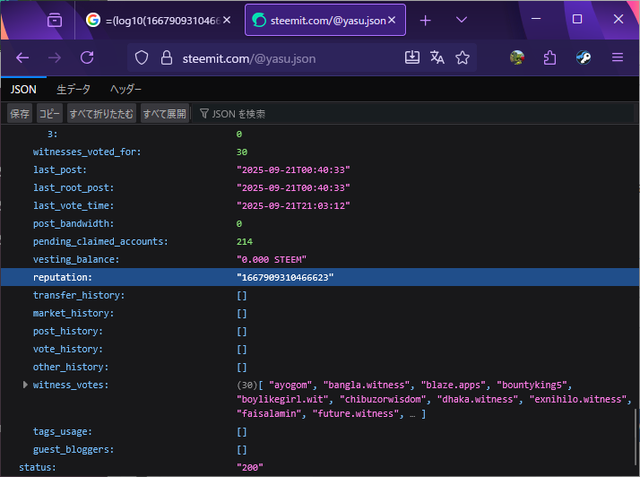This screenshot has height=477, width=640.
Task: Select the status value "200"
Action: click(250, 468)
